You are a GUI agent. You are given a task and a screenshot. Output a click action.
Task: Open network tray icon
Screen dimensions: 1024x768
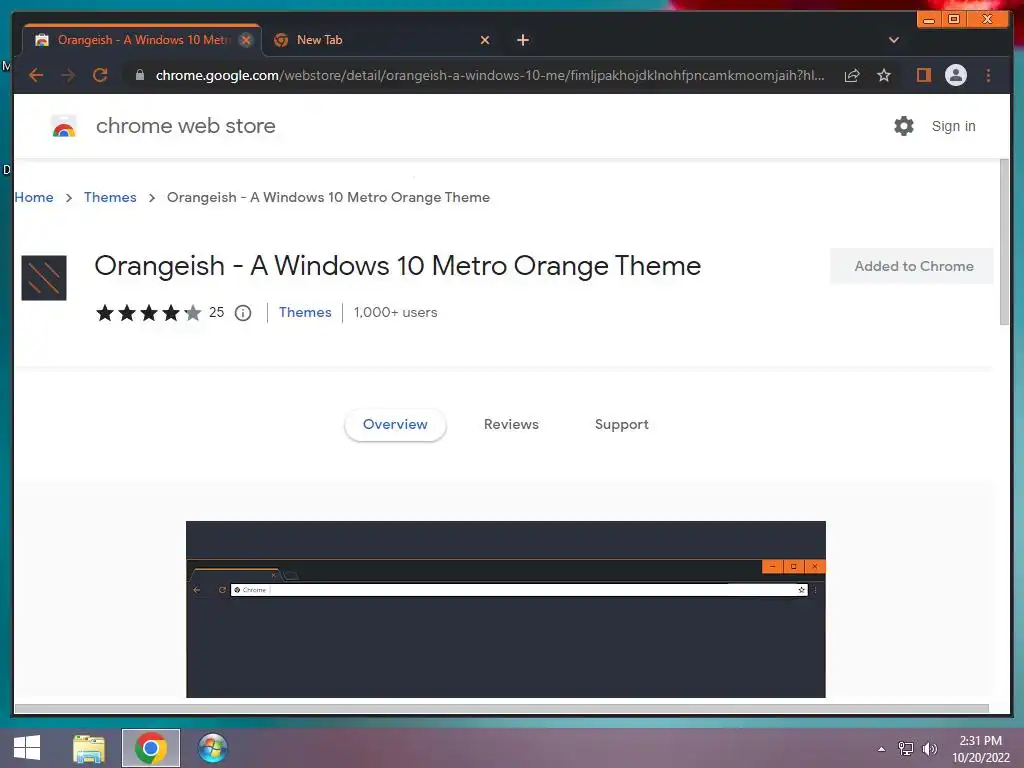[x=906, y=749]
